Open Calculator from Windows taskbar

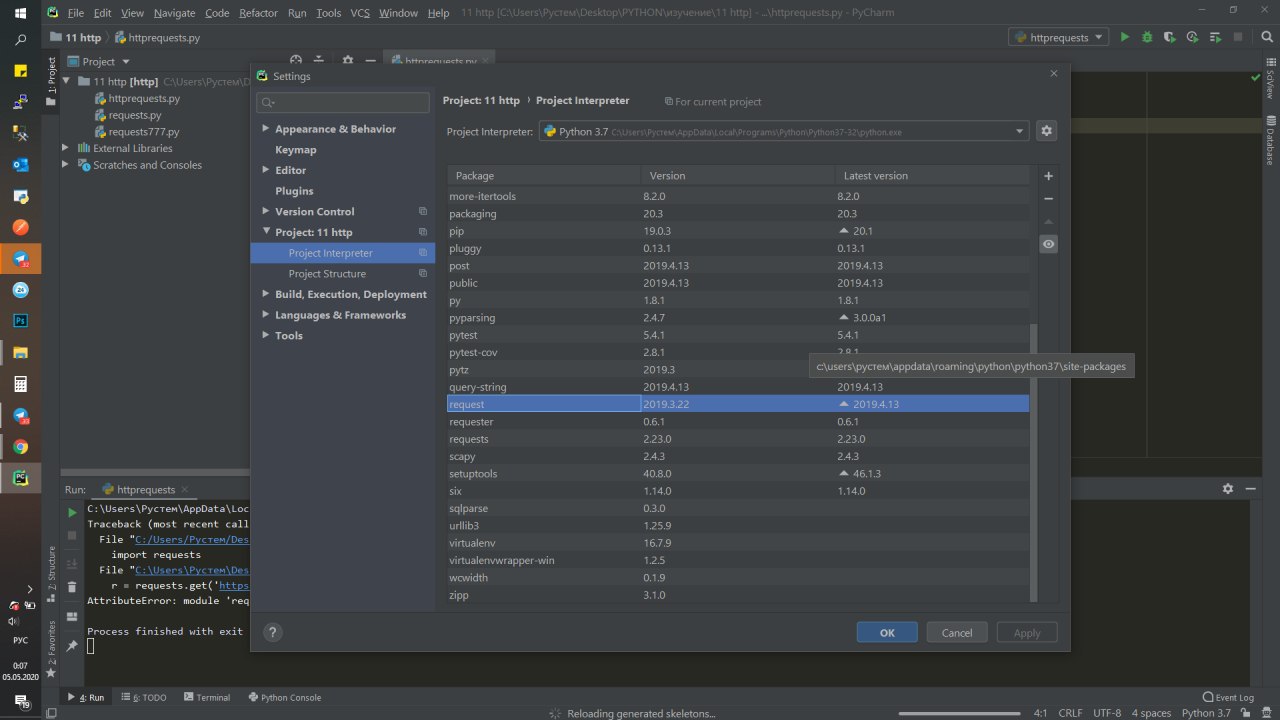pos(20,384)
